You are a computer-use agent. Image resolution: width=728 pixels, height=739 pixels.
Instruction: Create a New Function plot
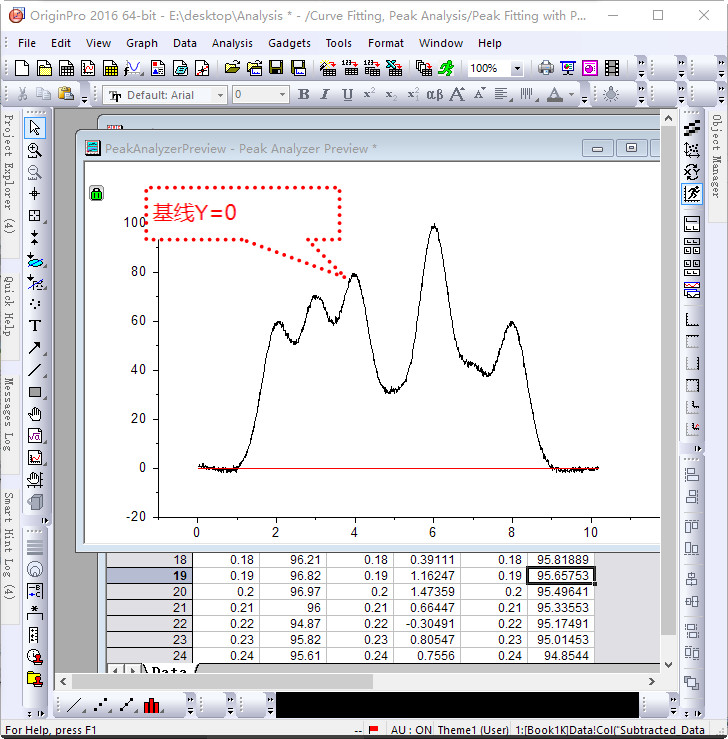point(132,68)
